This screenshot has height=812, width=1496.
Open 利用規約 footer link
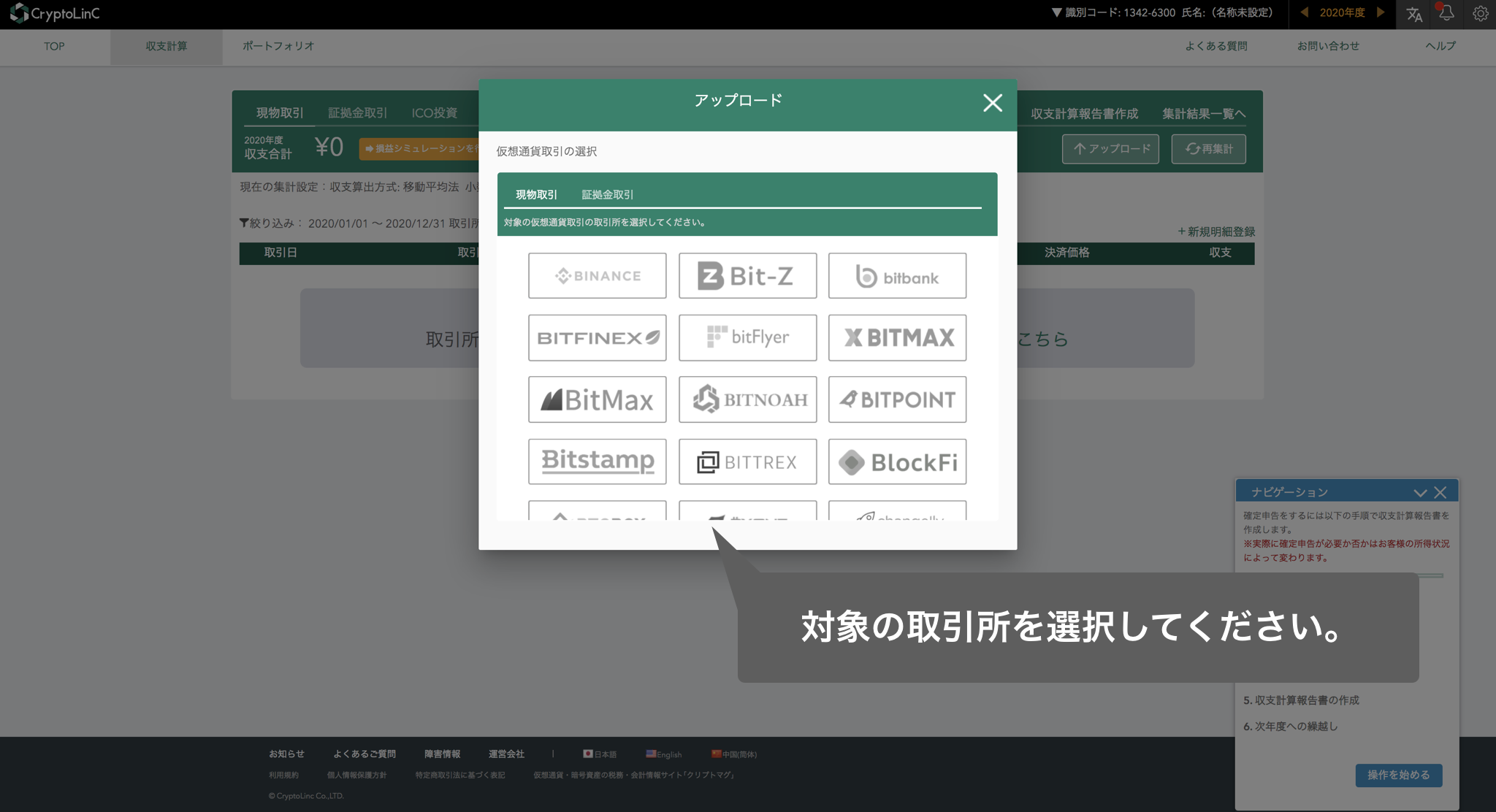pos(283,775)
